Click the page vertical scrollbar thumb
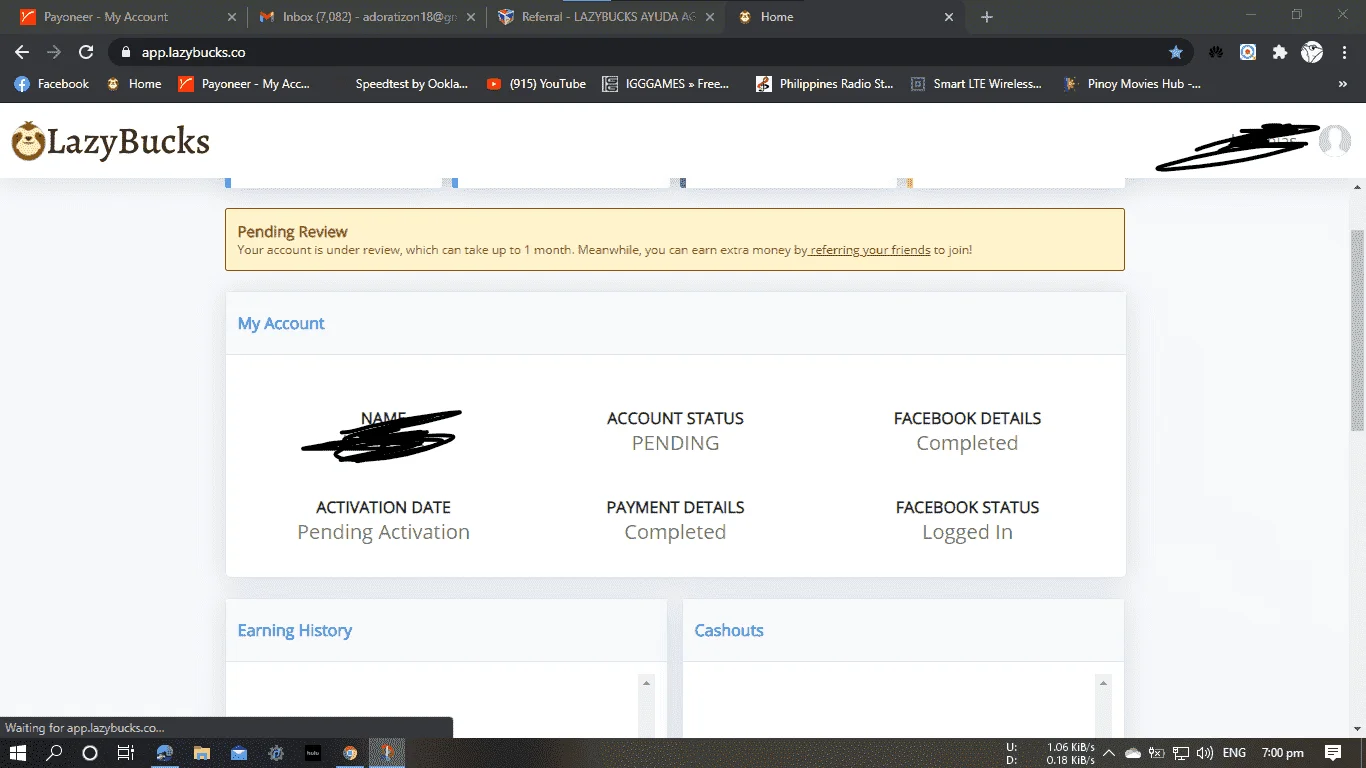Image resolution: width=1366 pixels, height=768 pixels. 1357,329
